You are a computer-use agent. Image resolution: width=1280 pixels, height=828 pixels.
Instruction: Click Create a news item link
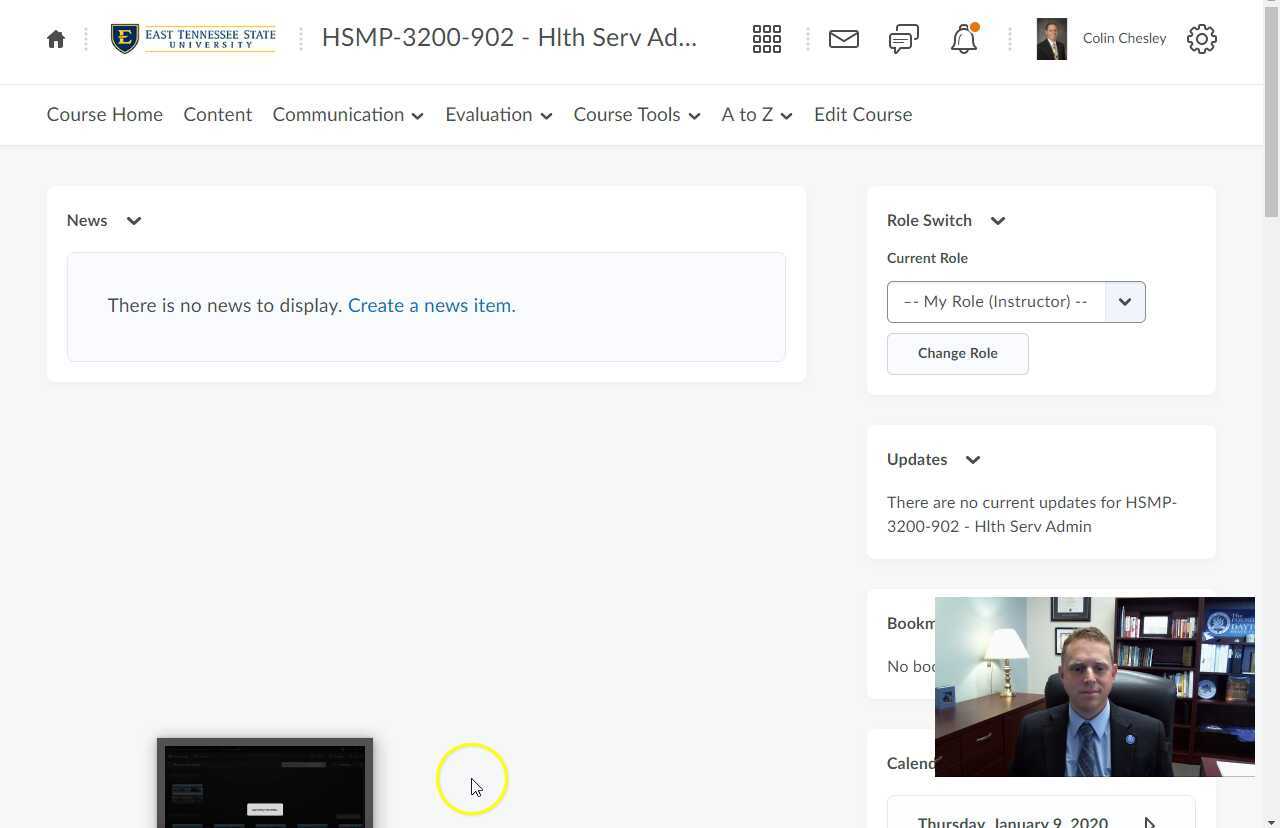click(x=431, y=306)
